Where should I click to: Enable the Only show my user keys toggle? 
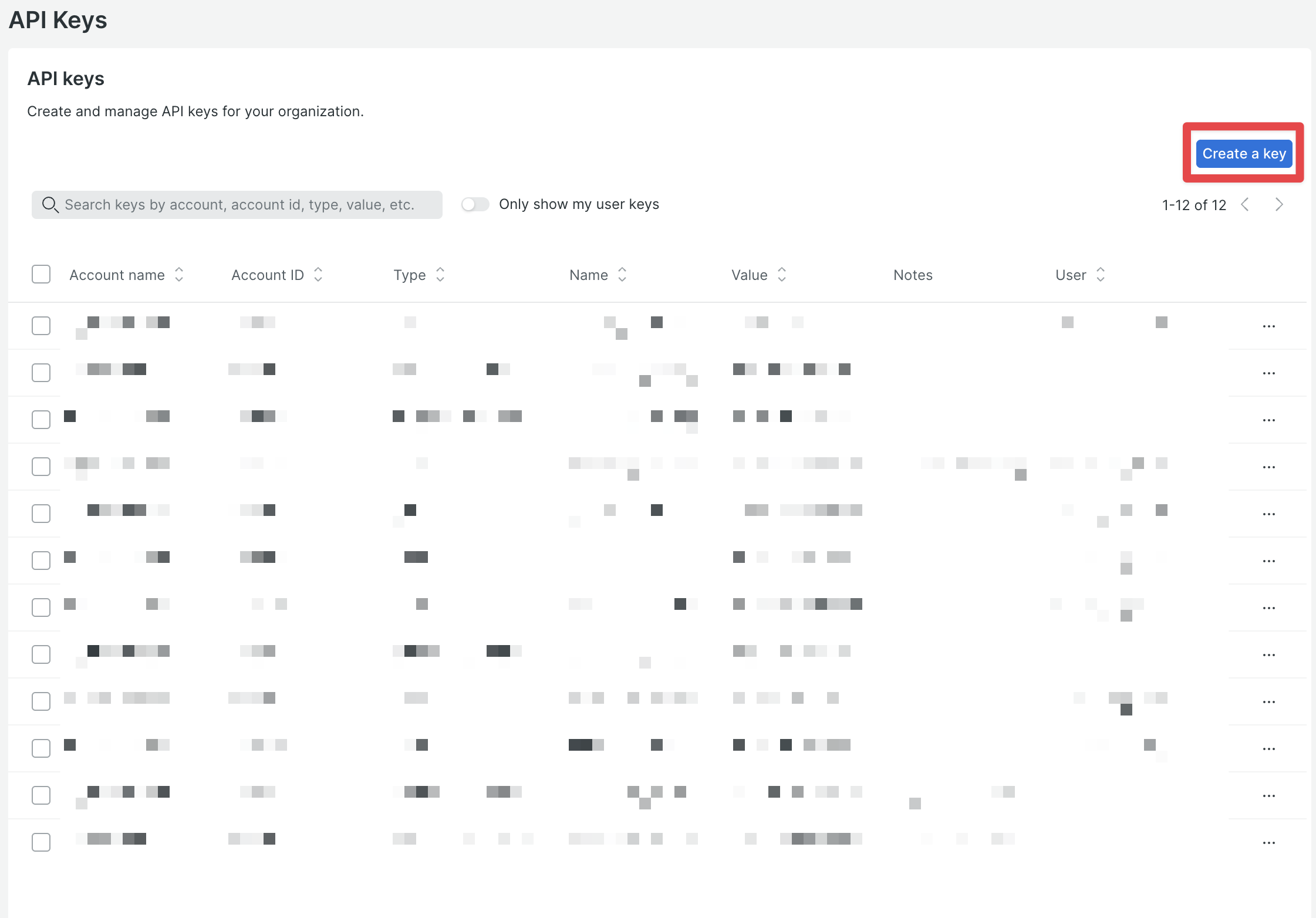click(x=475, y=204)
